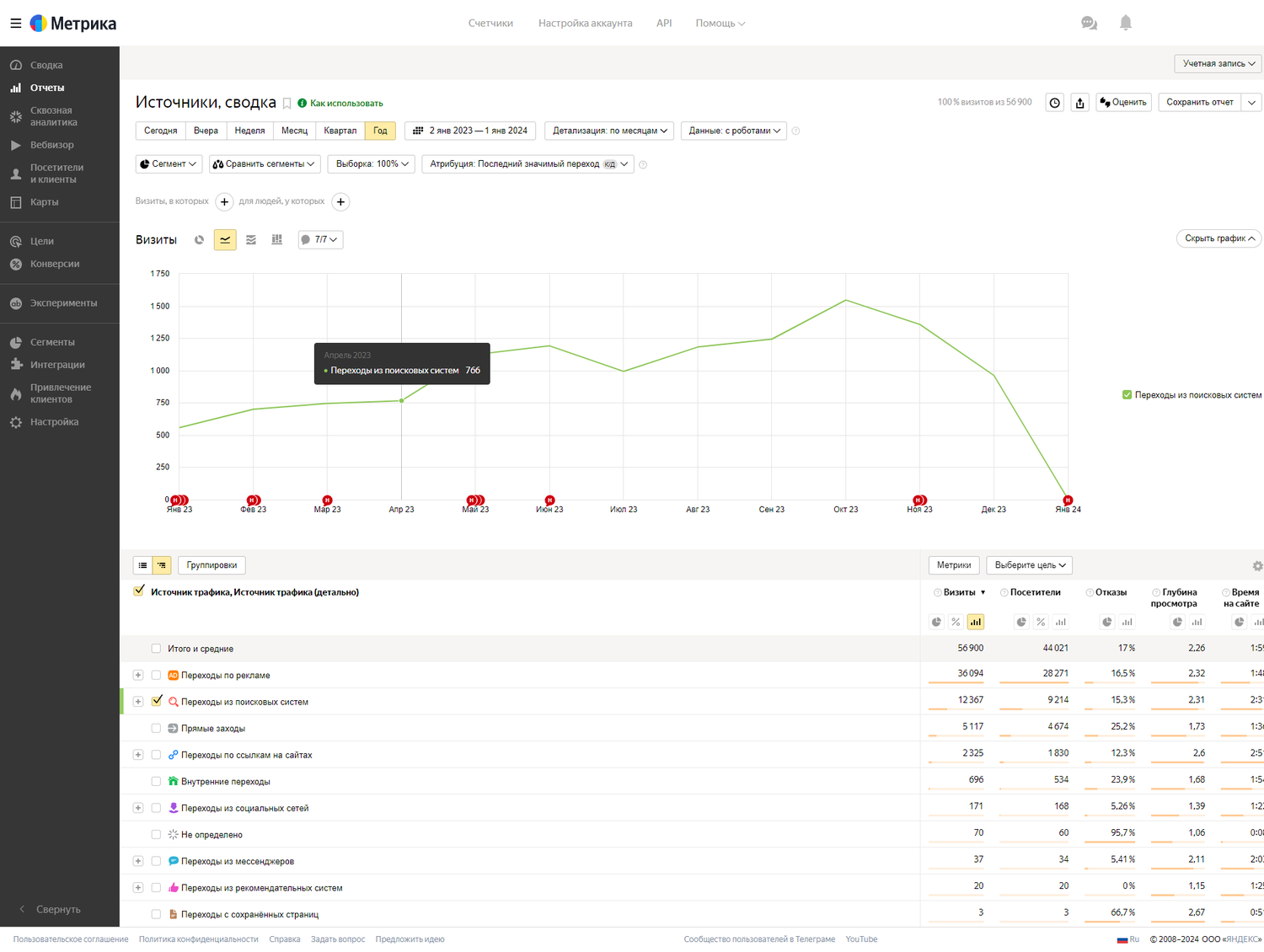Click annotation marker at Мар 23
The image size is (1264, 952).
pos(328,500)
